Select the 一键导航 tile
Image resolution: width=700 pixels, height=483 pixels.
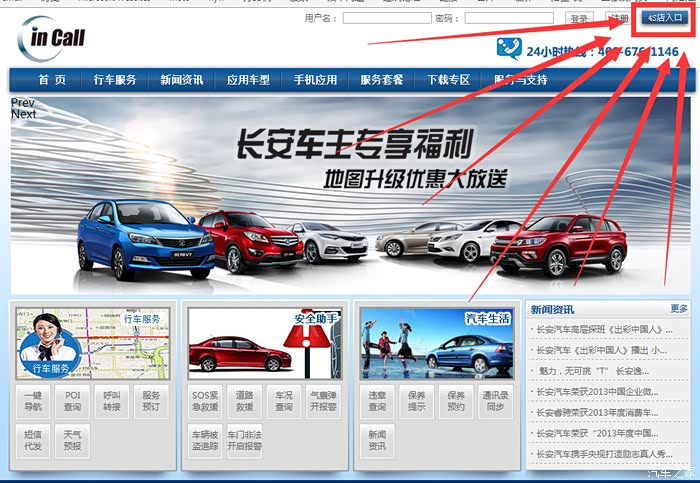pyautogui.click(x=33, y=401)
